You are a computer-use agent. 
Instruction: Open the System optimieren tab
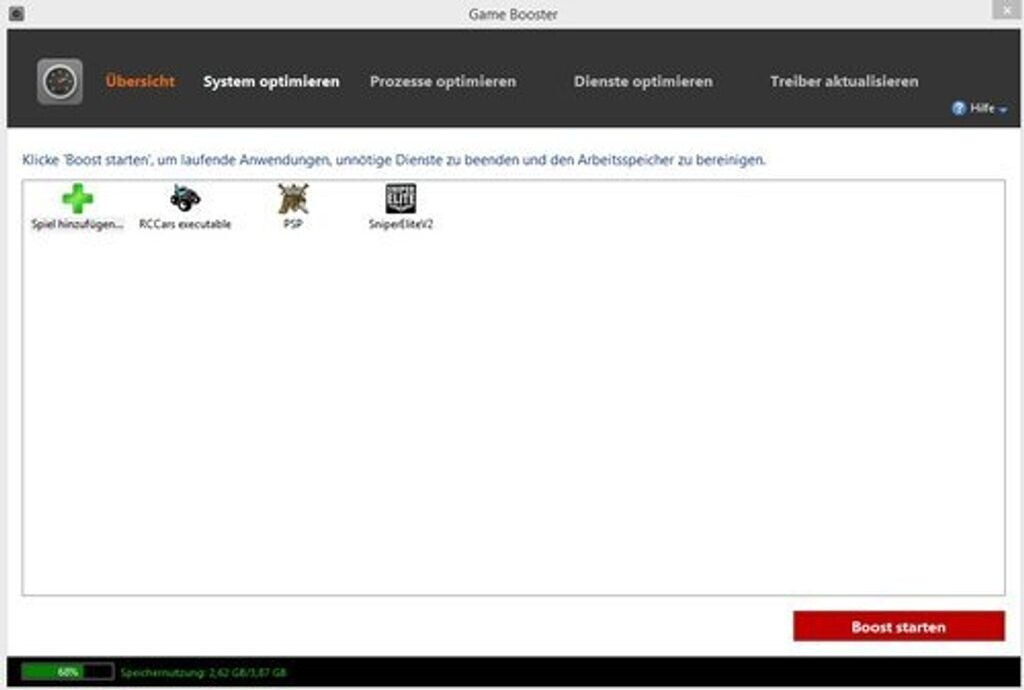coord(271,82)
